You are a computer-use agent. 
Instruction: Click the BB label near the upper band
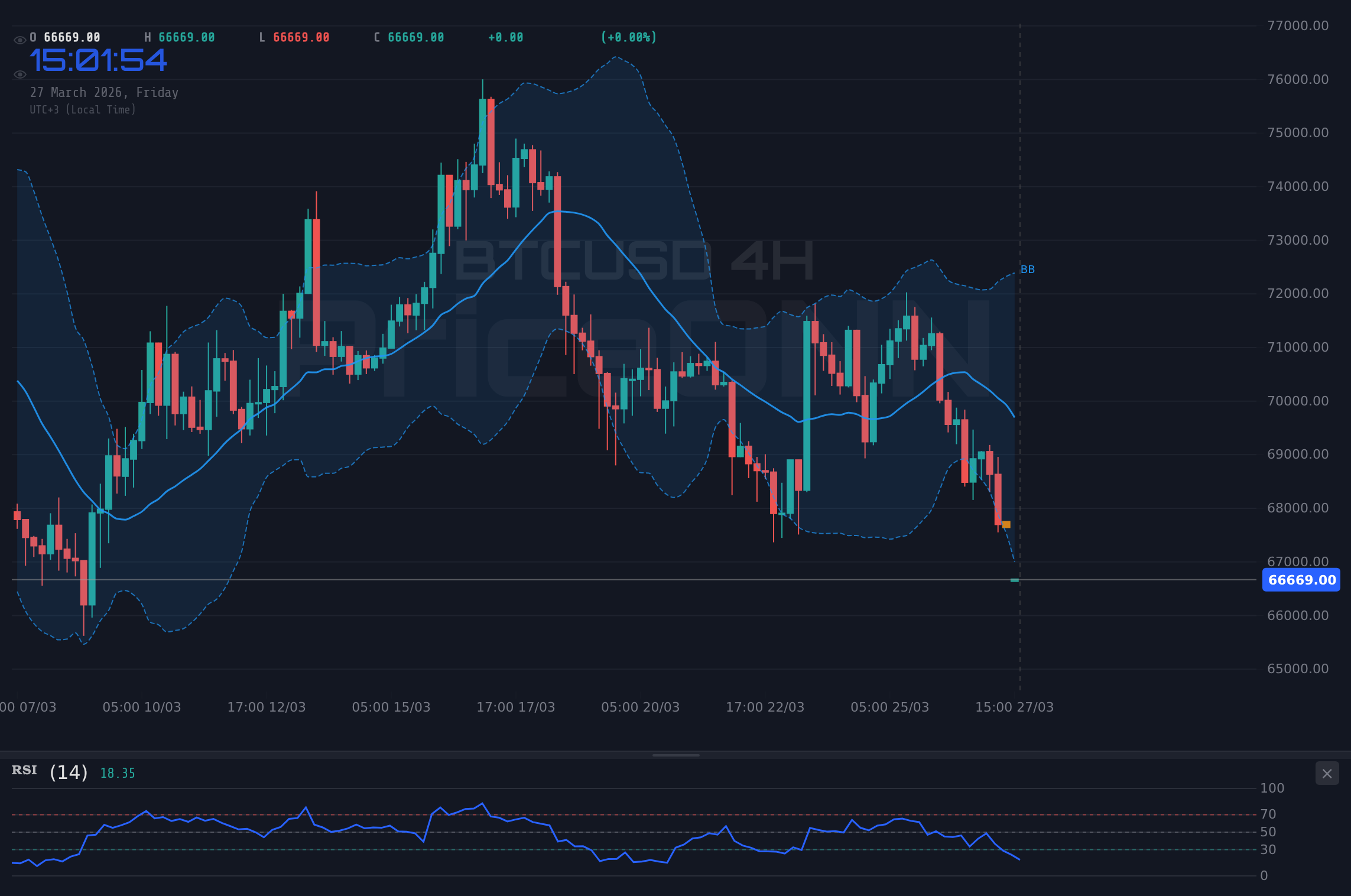click(x=1027, y=270)
